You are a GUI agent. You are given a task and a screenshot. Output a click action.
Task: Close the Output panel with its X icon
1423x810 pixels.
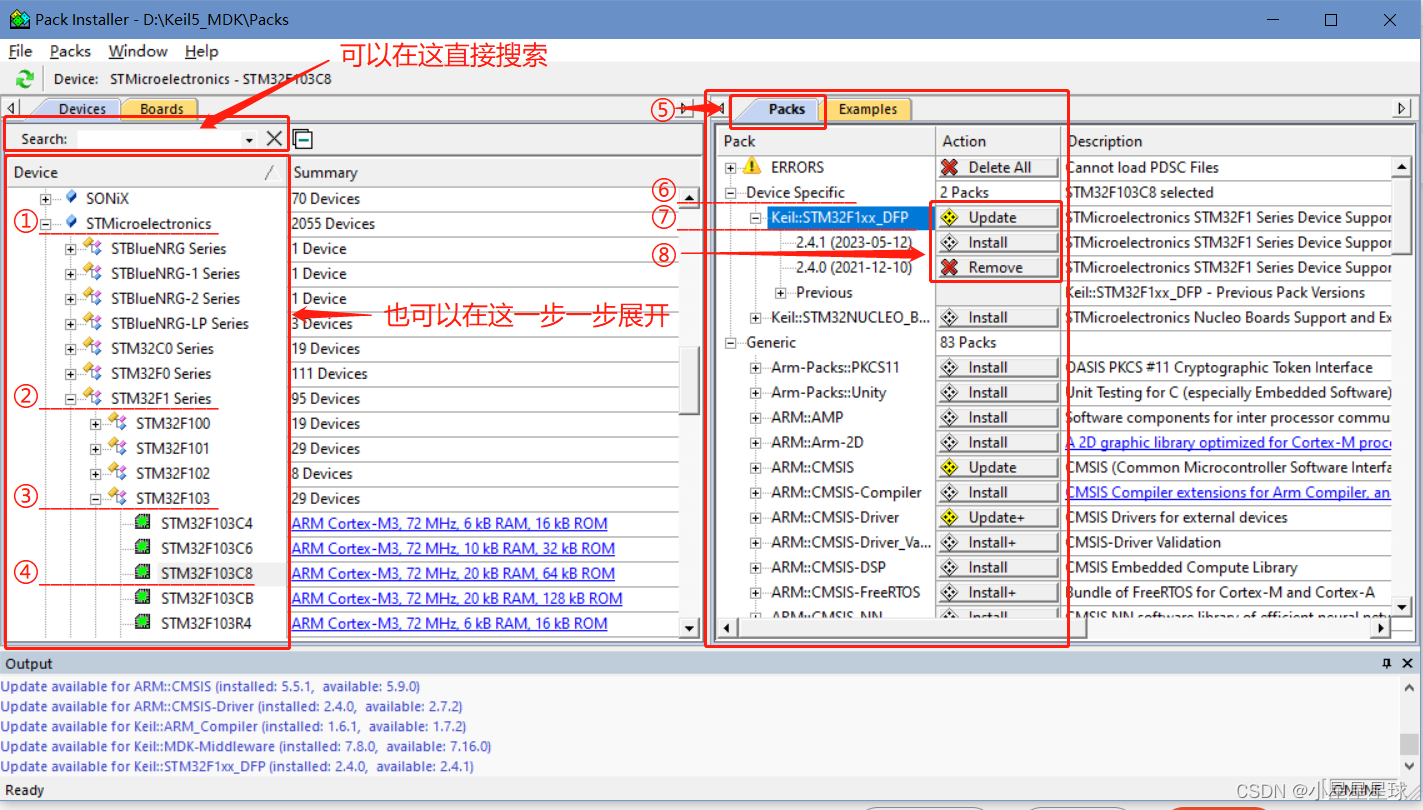[1406, 663]
